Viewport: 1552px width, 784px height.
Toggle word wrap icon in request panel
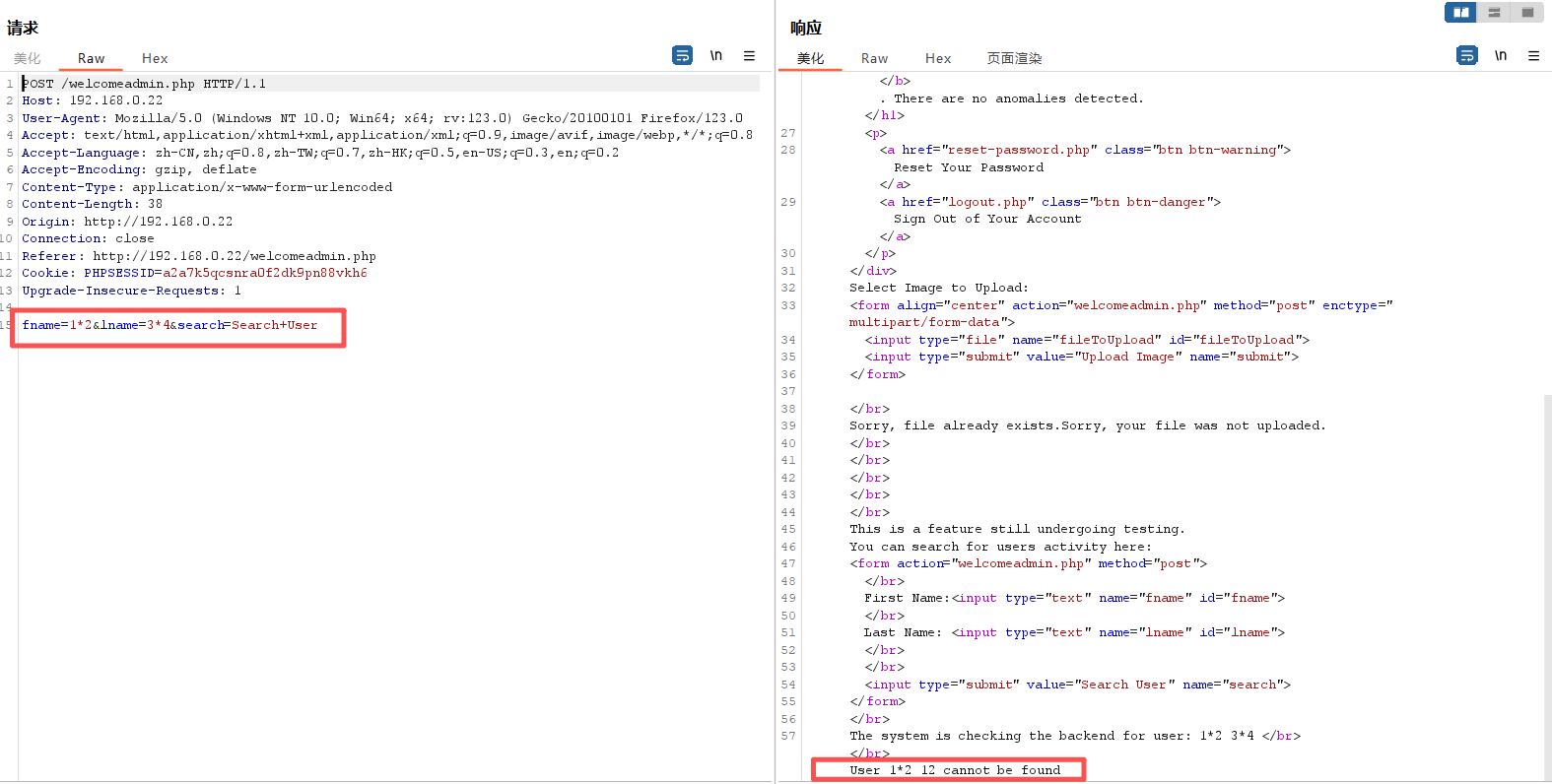(x=682, y=56)
